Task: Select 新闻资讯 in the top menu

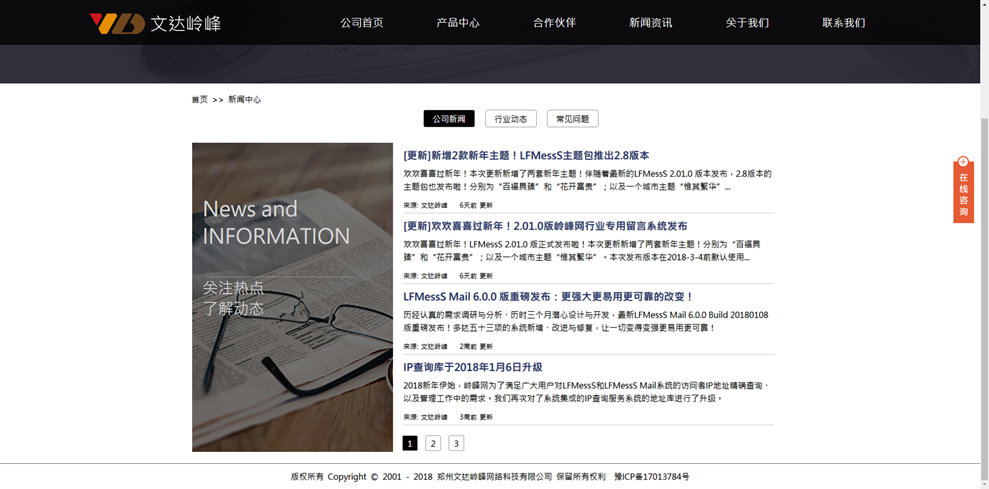Action: click(650, 23)
